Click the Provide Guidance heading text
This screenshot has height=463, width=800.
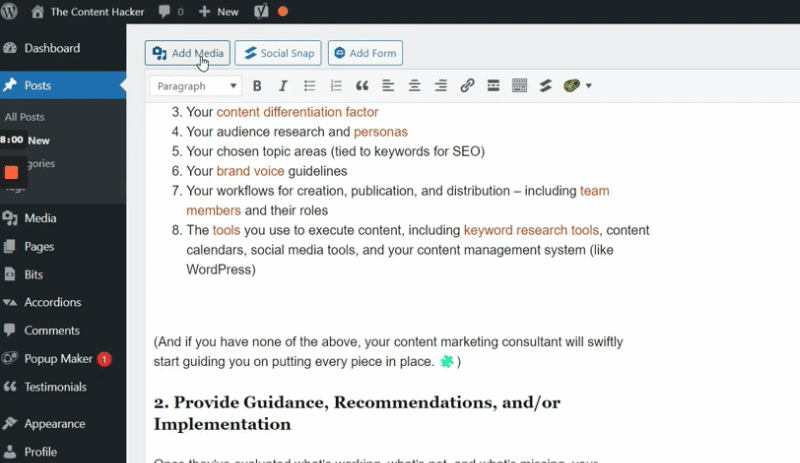[357, 413]
